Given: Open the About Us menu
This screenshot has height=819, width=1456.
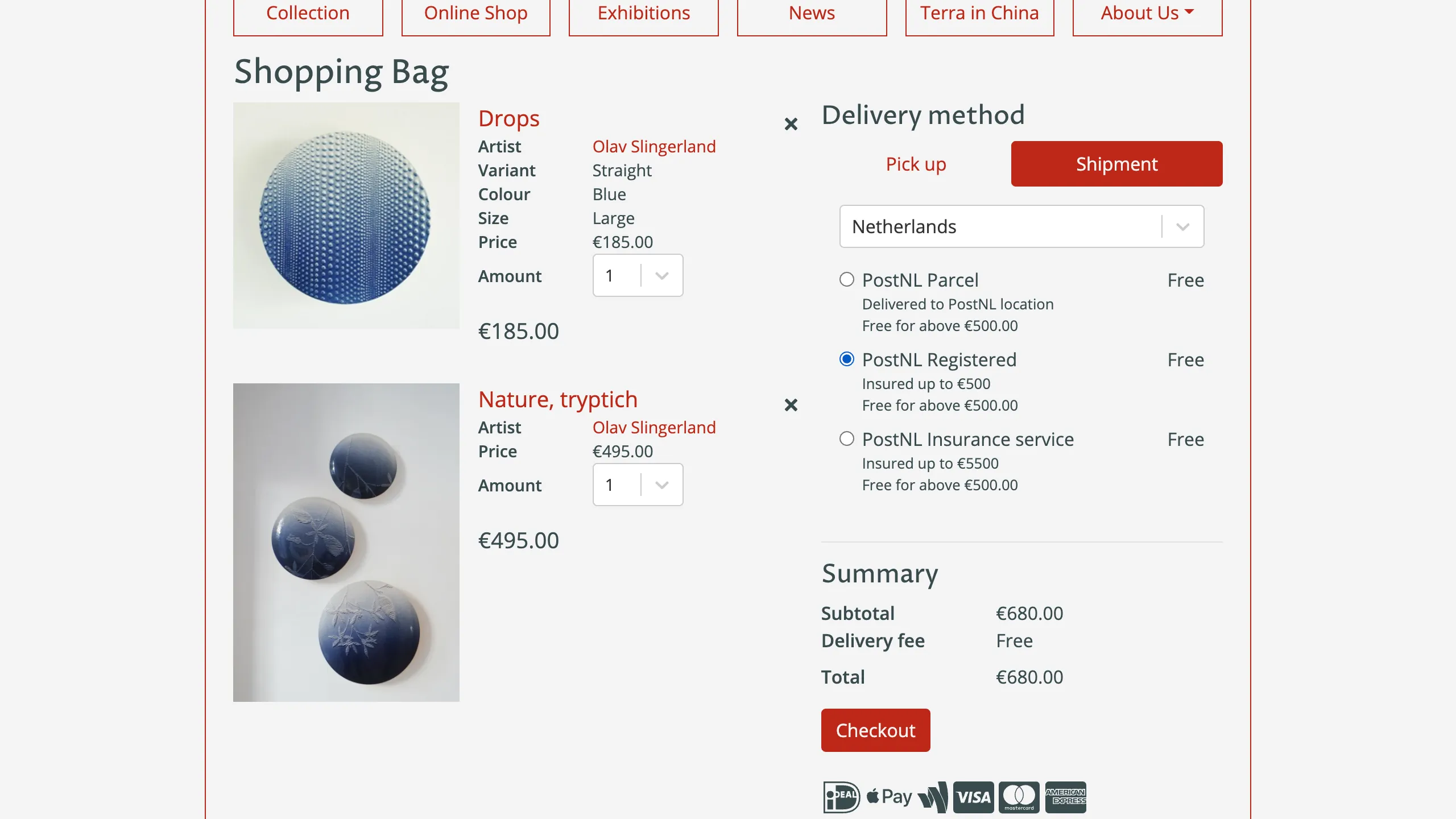Looking at the screenshot, I should (x=1147, y=14).
